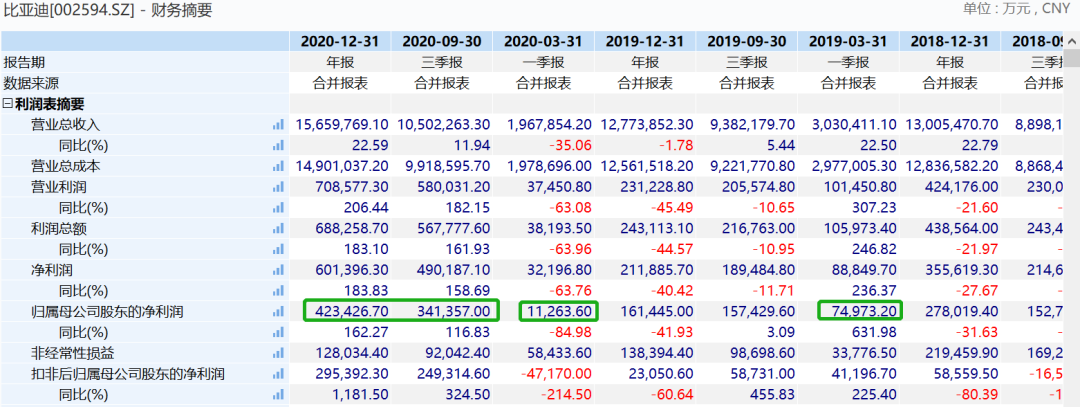Click the 扣非后归属母公司股东的净利润 row label
The image size is (1080, 407).
coord(127,375)
